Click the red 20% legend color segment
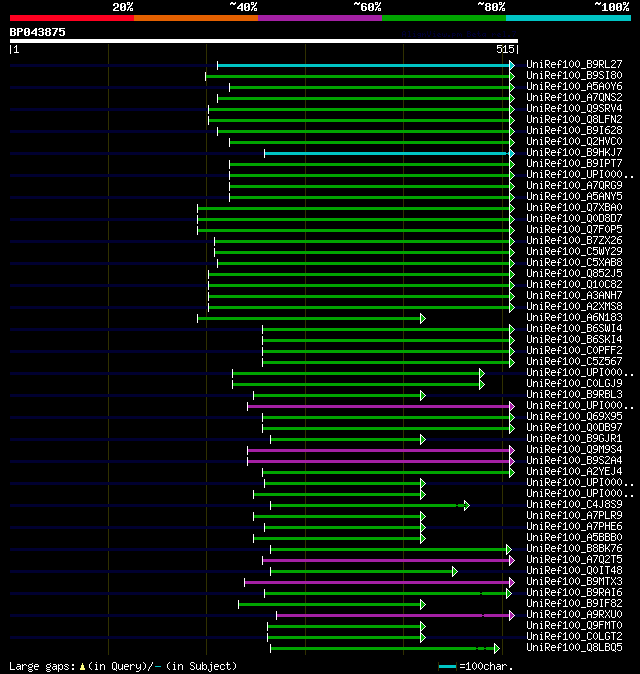Image resolution: width=640 pixels, height=674 pixels. [72, 18]
